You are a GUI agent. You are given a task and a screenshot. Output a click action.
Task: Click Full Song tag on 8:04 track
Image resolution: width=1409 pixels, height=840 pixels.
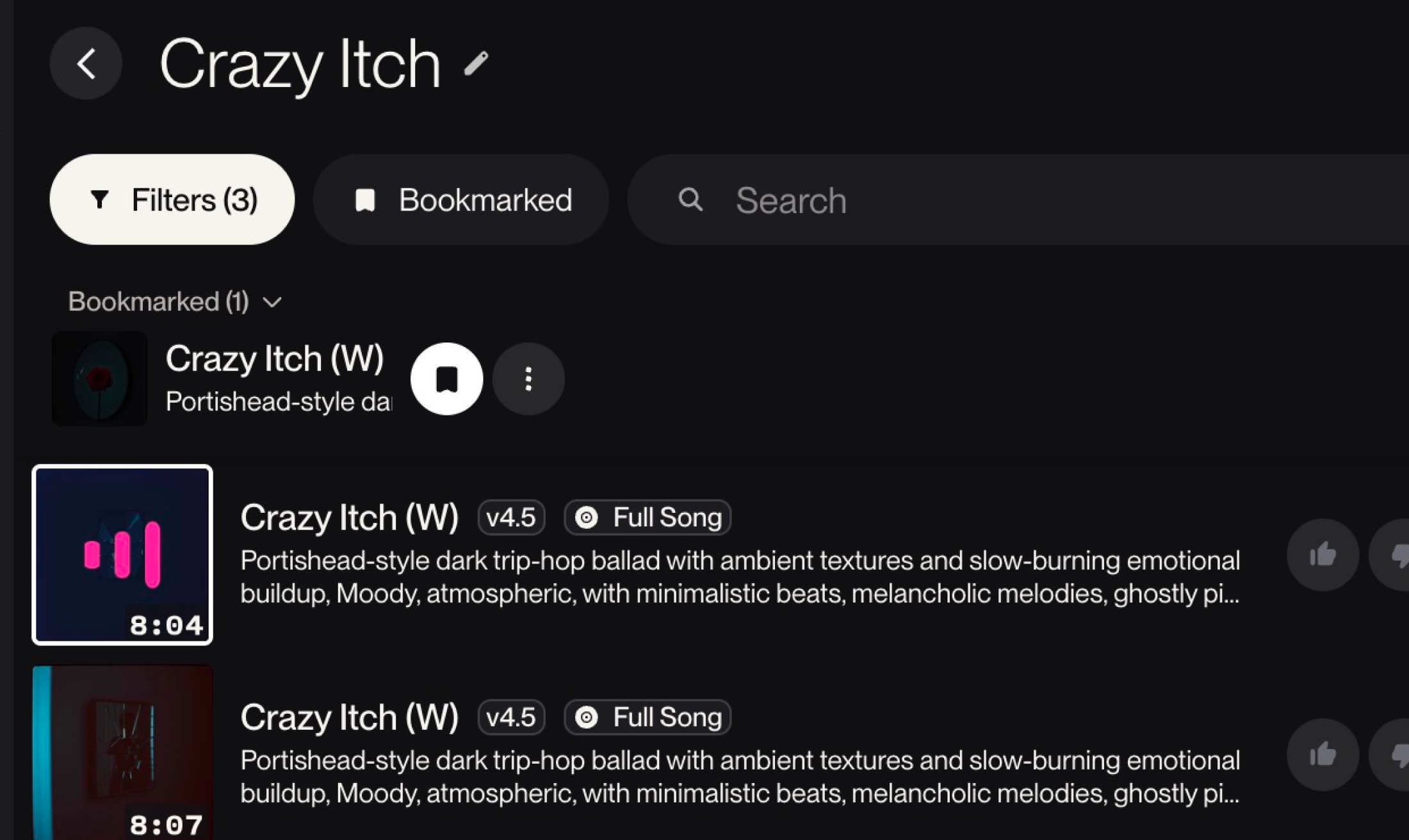[x=647, y=517]
